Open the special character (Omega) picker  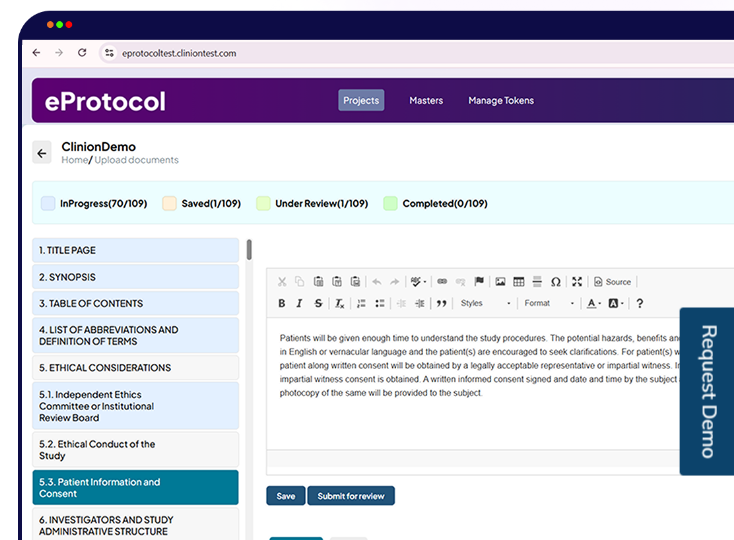[x=556, y=282]
